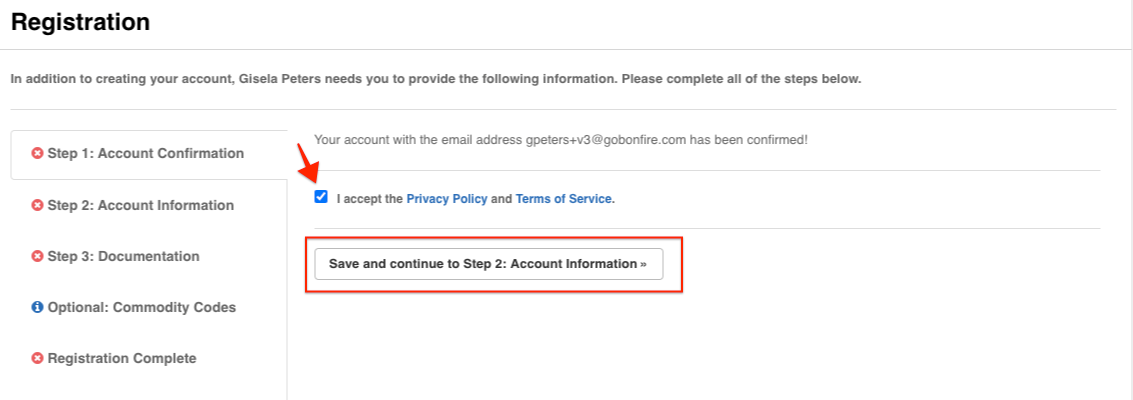
Task: Click the "I accept the" label text
Action: pos(370,199)
